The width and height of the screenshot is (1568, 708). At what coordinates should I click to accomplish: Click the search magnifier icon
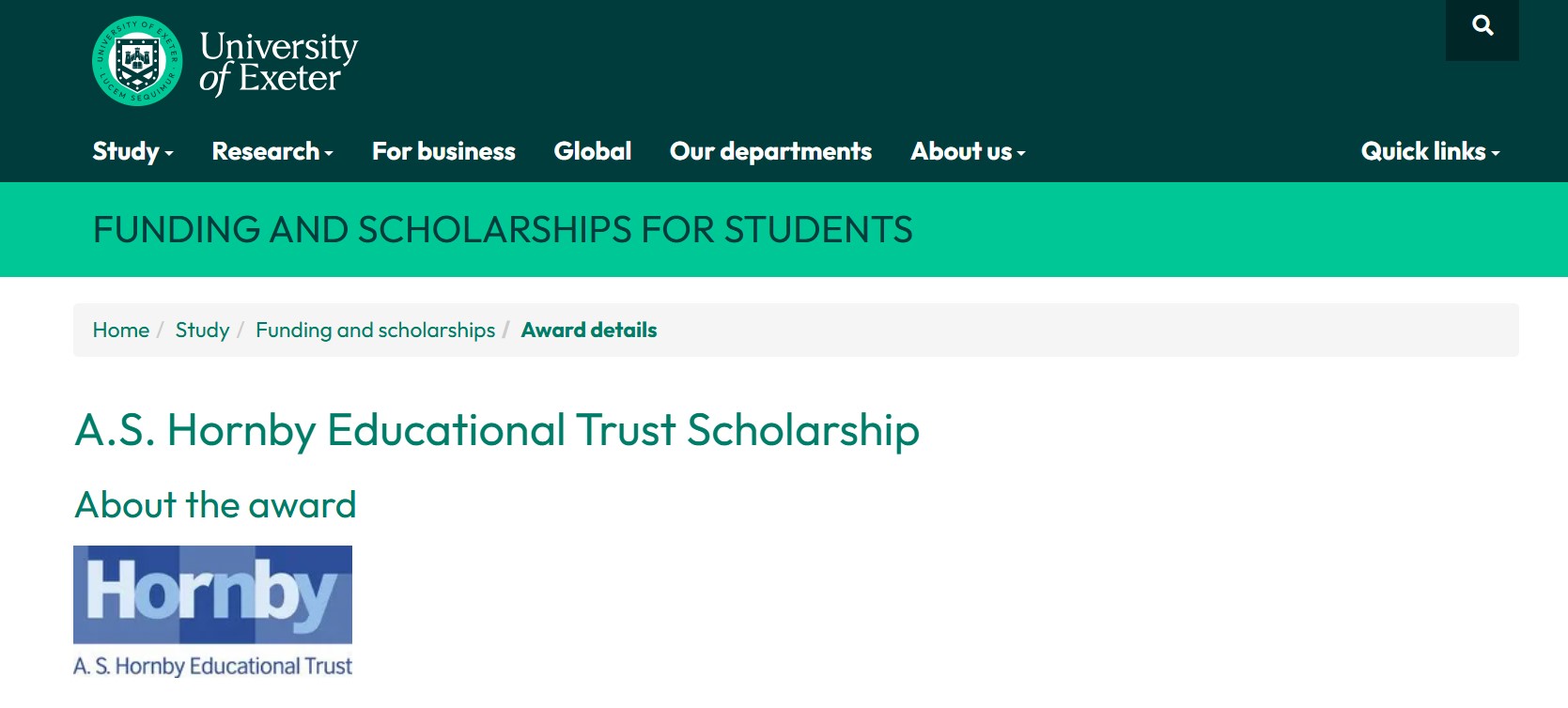1483,25
